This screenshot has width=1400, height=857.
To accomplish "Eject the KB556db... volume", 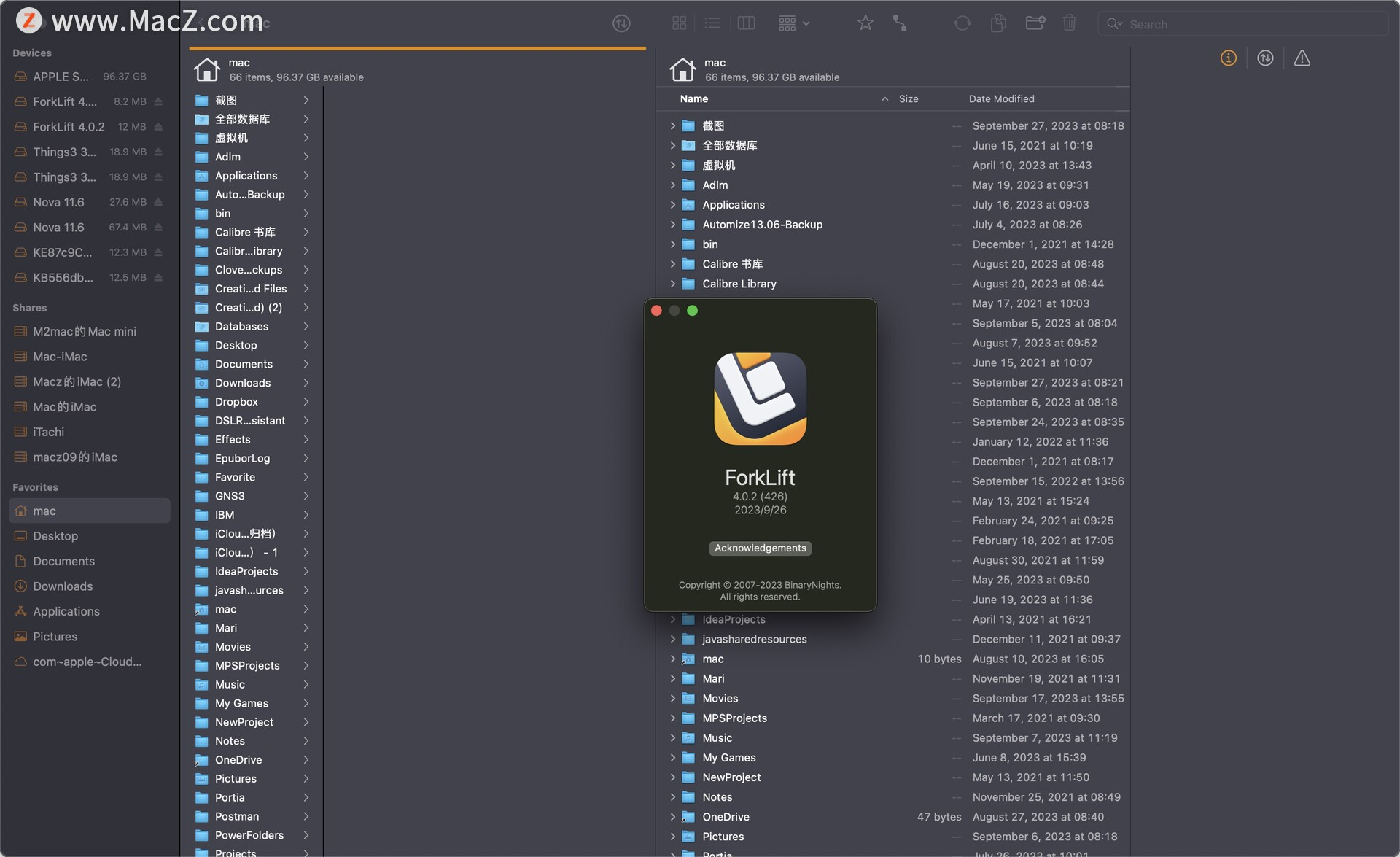I will [x=158, y=278].
